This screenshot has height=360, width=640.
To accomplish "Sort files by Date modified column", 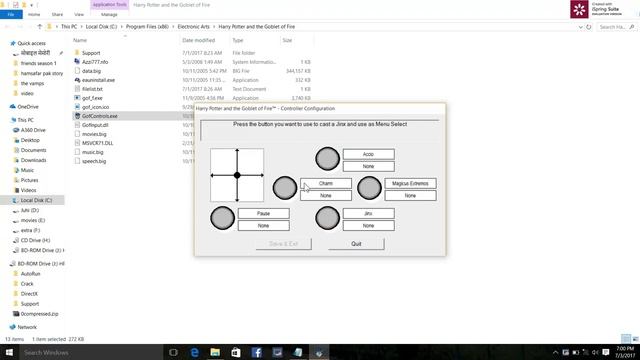I will (198, 40).
